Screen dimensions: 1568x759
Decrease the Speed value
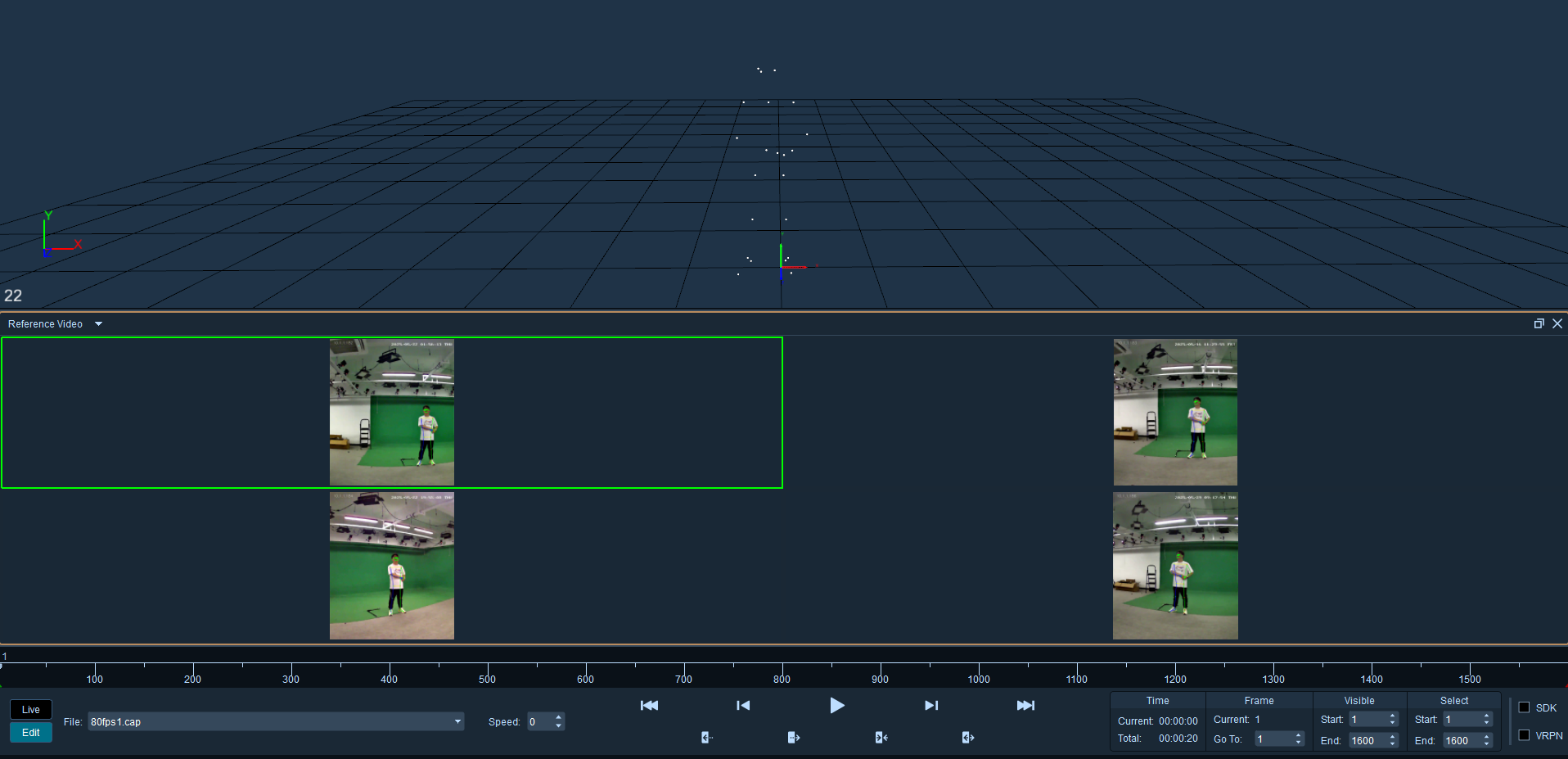point(559,725)
